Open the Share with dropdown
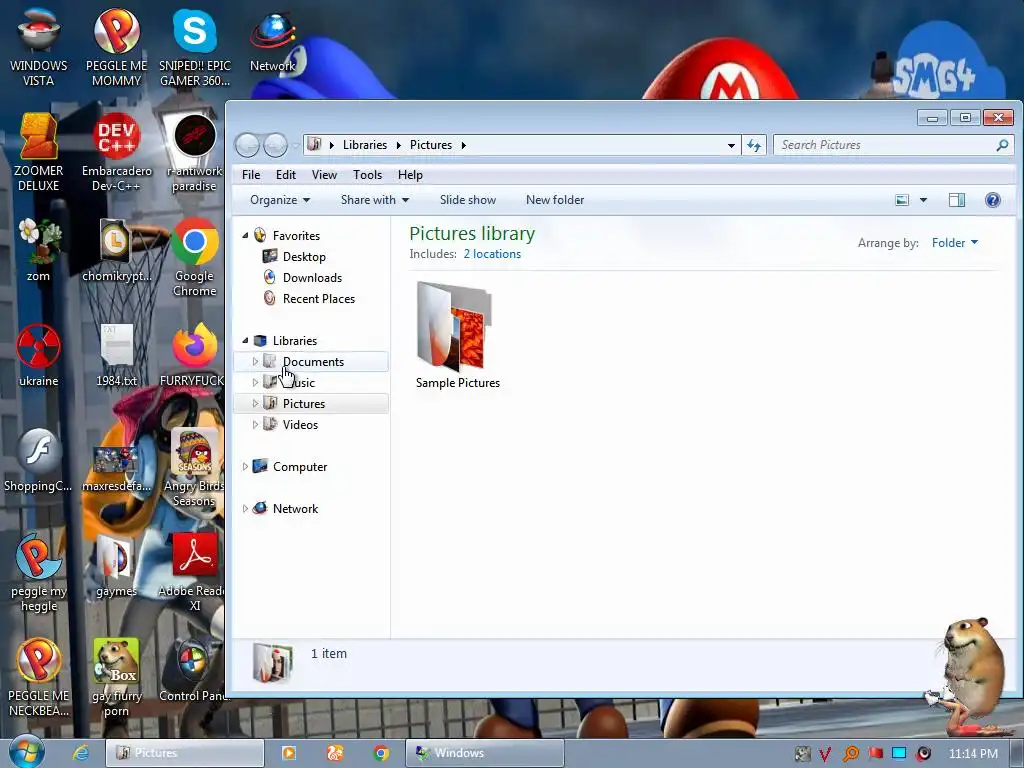The width and height of the screenshot is (1024, 768). tap(375, 200)
